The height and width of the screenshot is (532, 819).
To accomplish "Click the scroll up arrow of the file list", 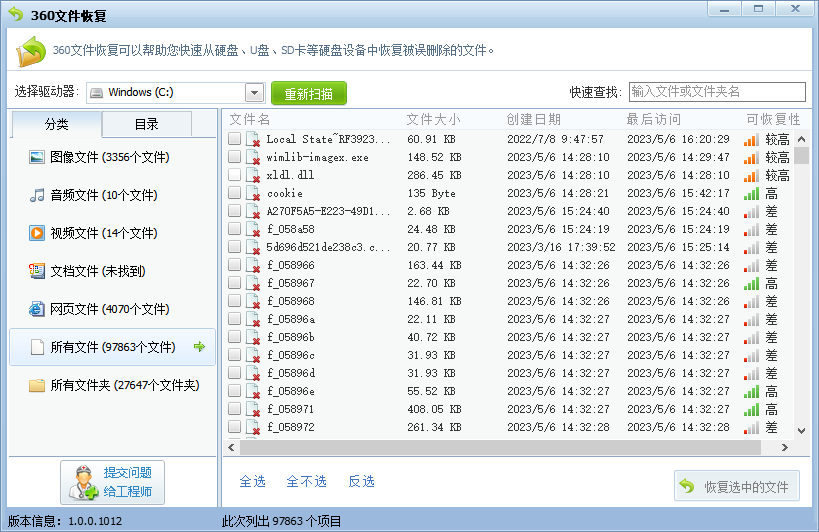I will [801, 139].
